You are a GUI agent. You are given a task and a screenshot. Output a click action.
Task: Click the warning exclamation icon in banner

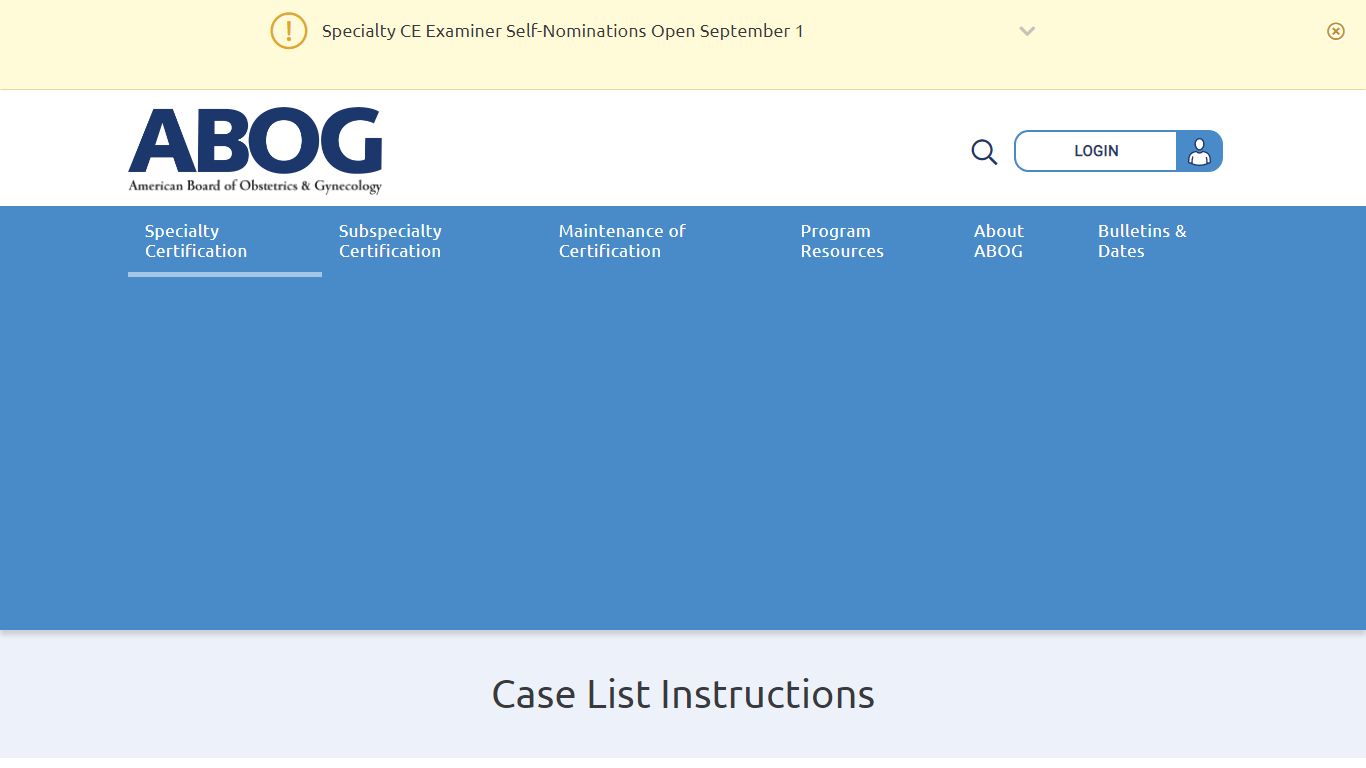pos(289,31)
